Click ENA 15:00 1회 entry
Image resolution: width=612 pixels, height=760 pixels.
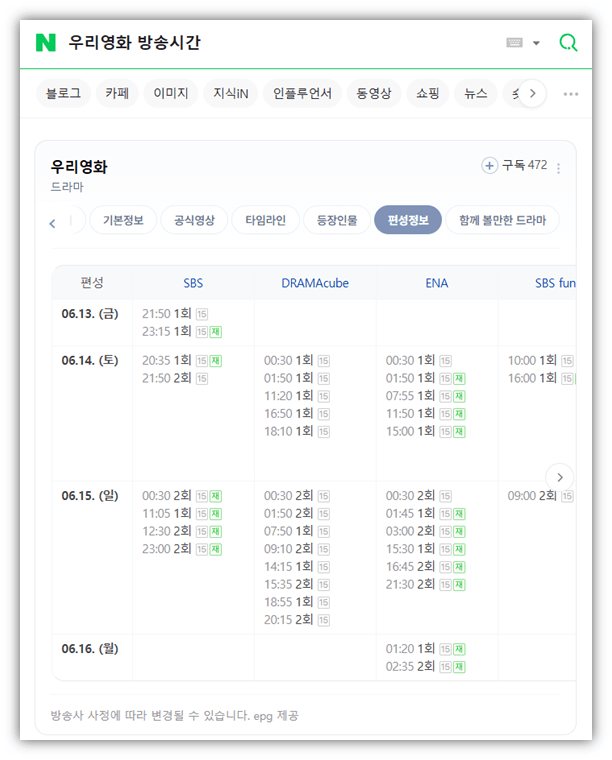click(x=425, y=431)
